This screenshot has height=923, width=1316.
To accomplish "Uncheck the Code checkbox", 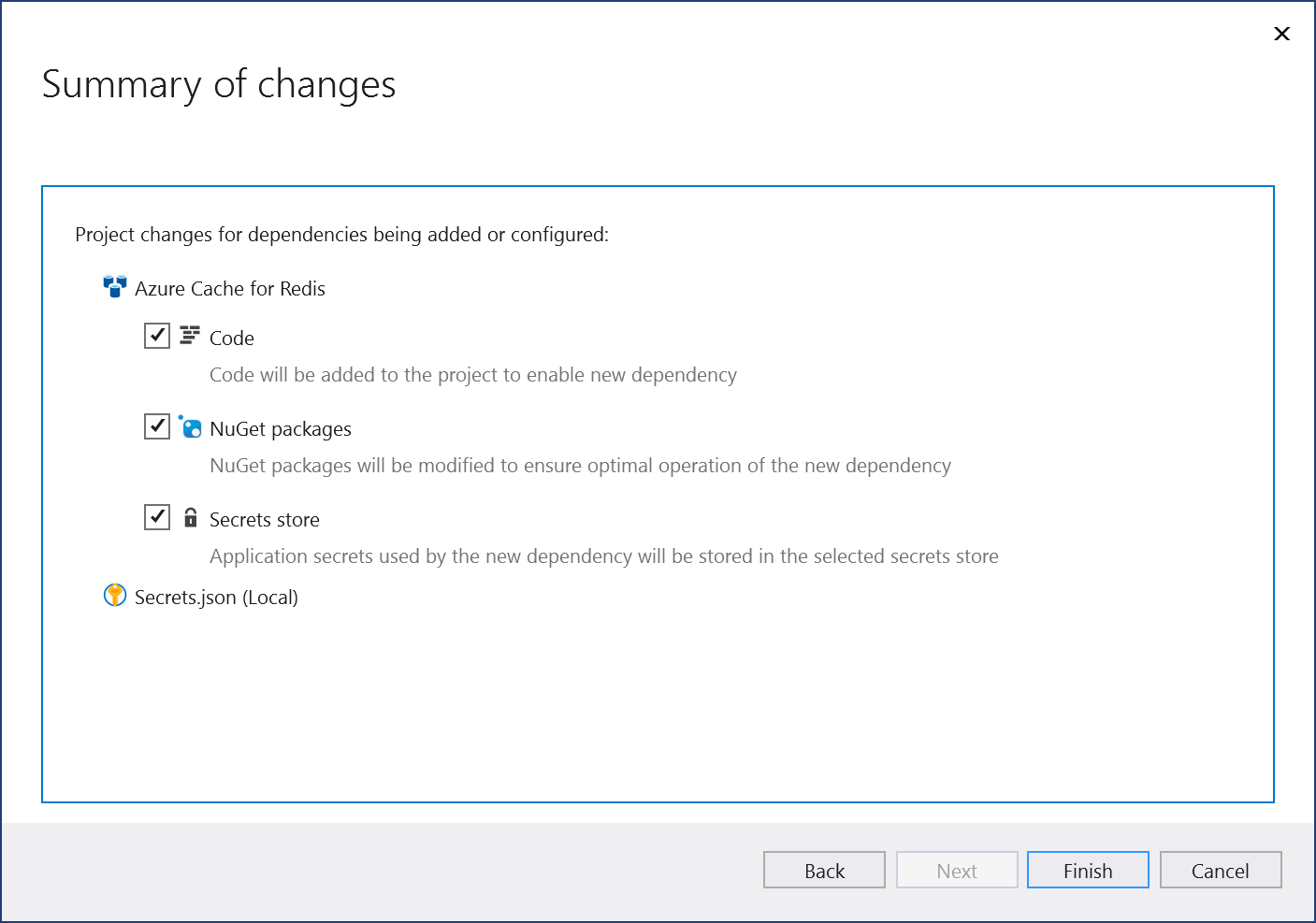I will 157,335.
